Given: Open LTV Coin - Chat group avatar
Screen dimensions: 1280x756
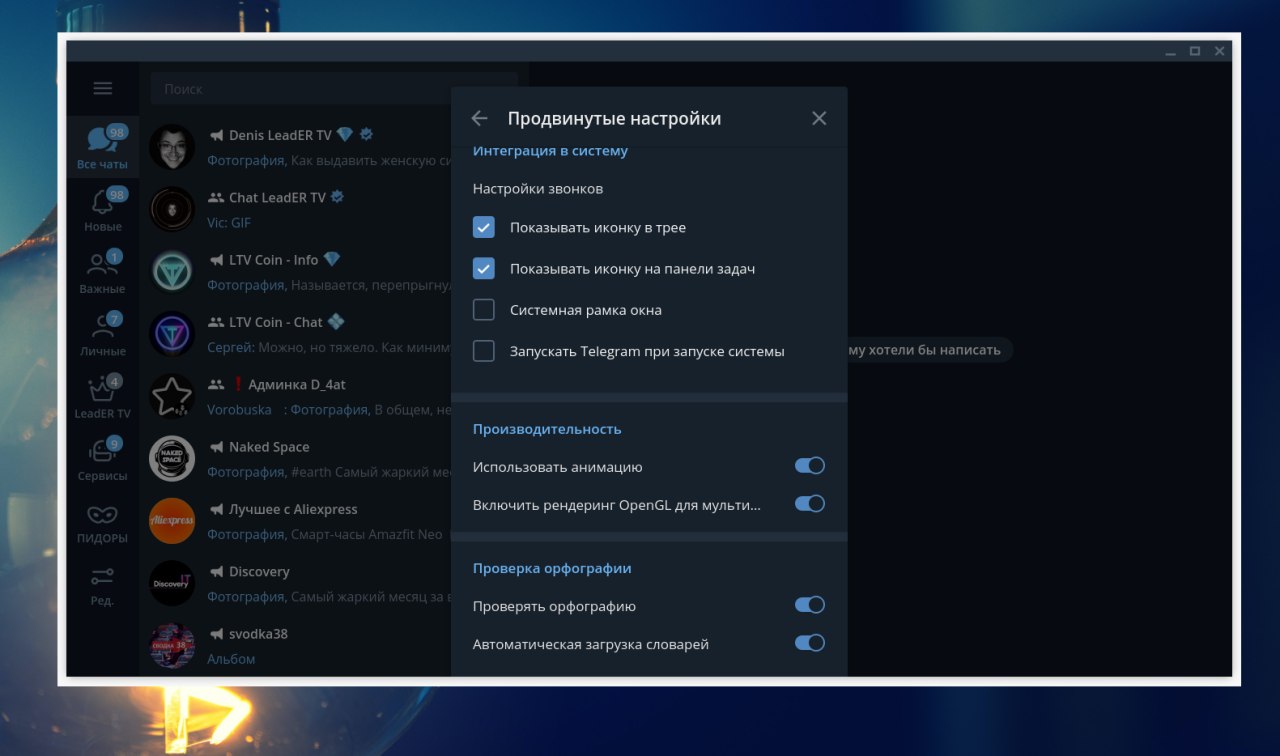Looking at the screenshot, I should coord(172,334).
